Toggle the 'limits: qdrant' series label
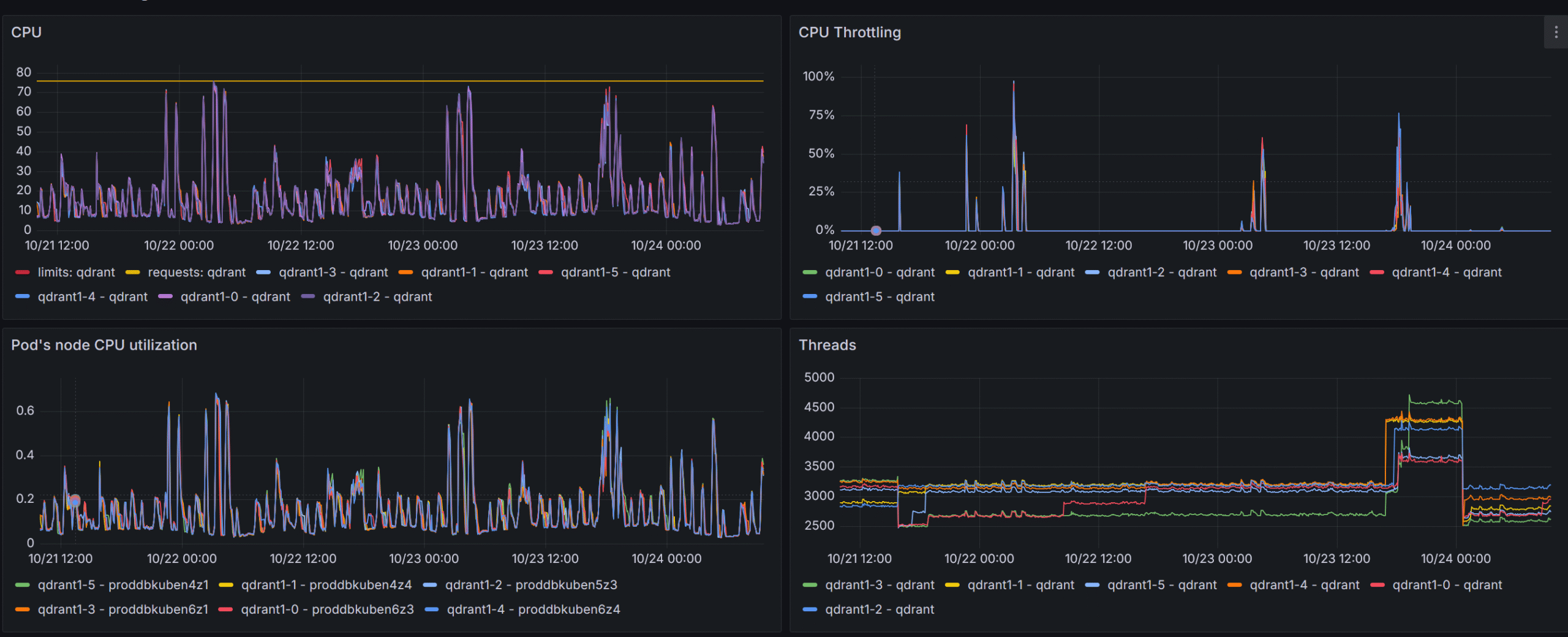 [x=76, y=273]
